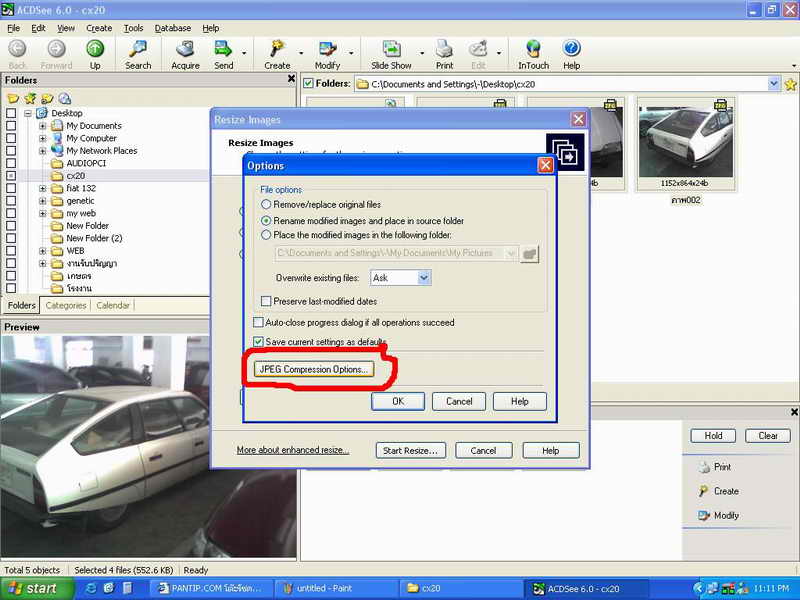Open More about enhanced resize link

click(x=293, y=450)
